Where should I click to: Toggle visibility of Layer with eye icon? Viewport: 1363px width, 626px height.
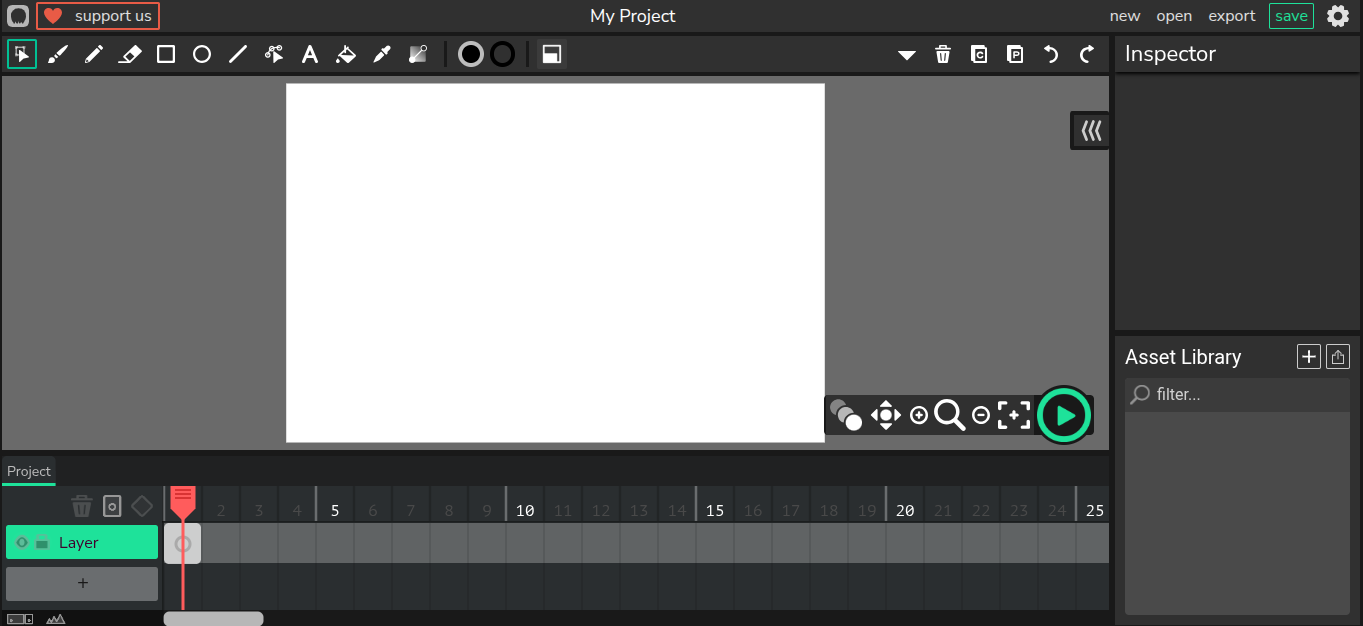coord(22,542)
